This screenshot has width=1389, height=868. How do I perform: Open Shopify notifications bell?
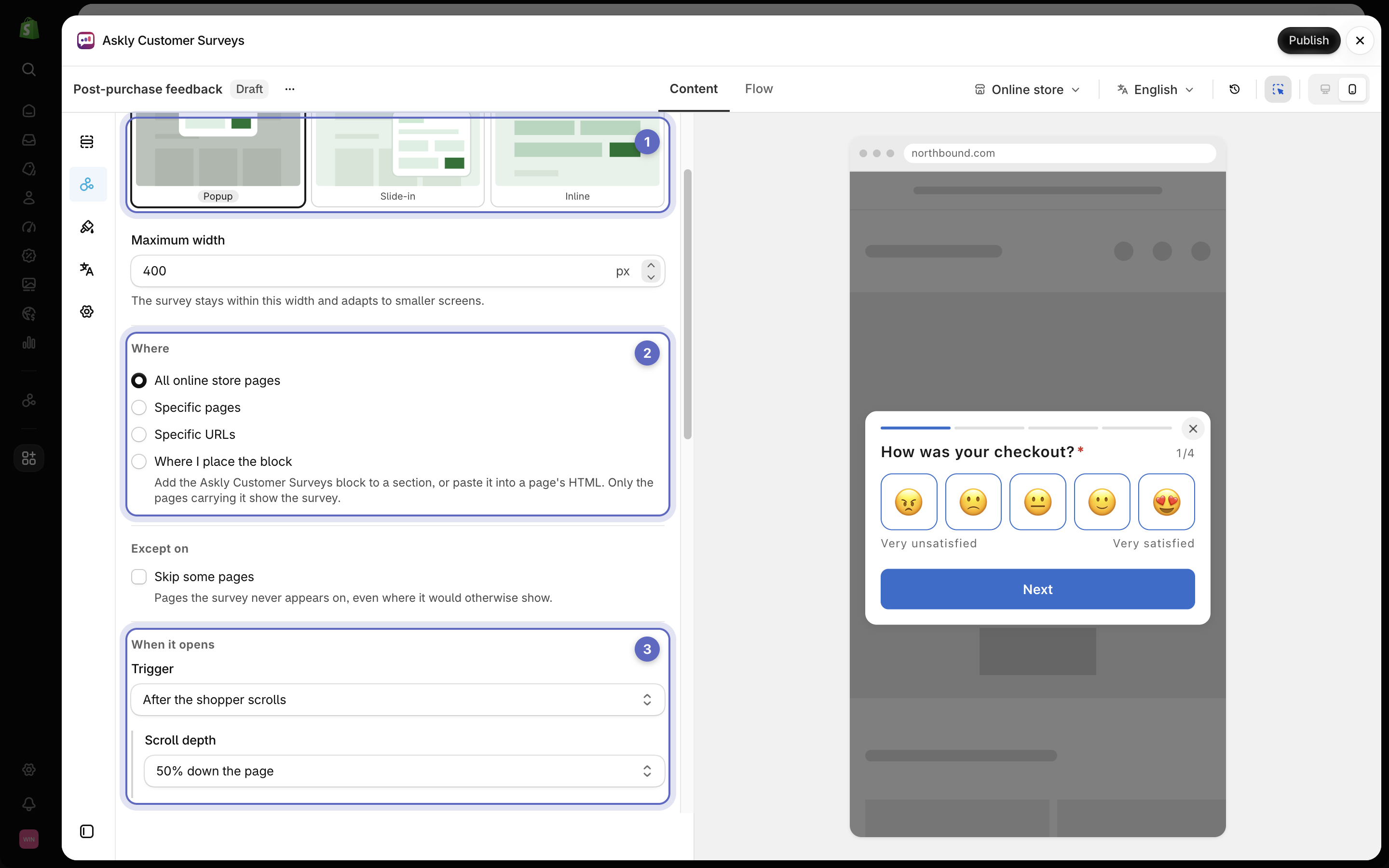(29, 804)
